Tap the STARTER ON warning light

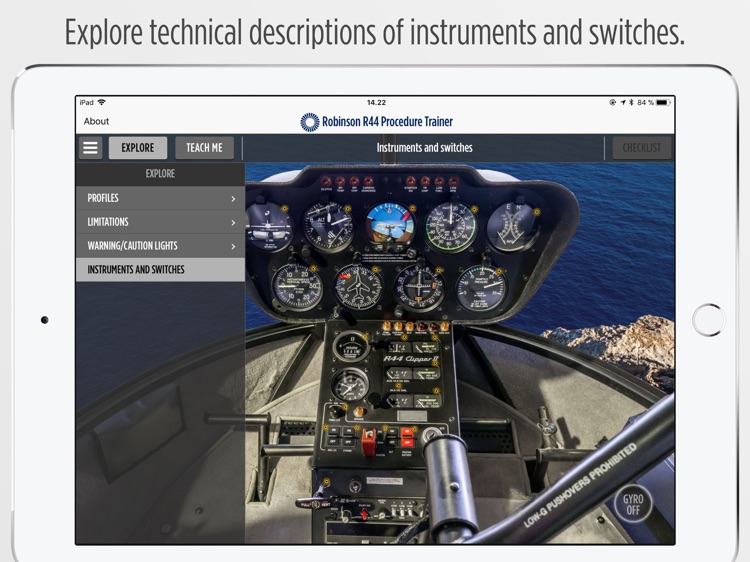[410, 182]
